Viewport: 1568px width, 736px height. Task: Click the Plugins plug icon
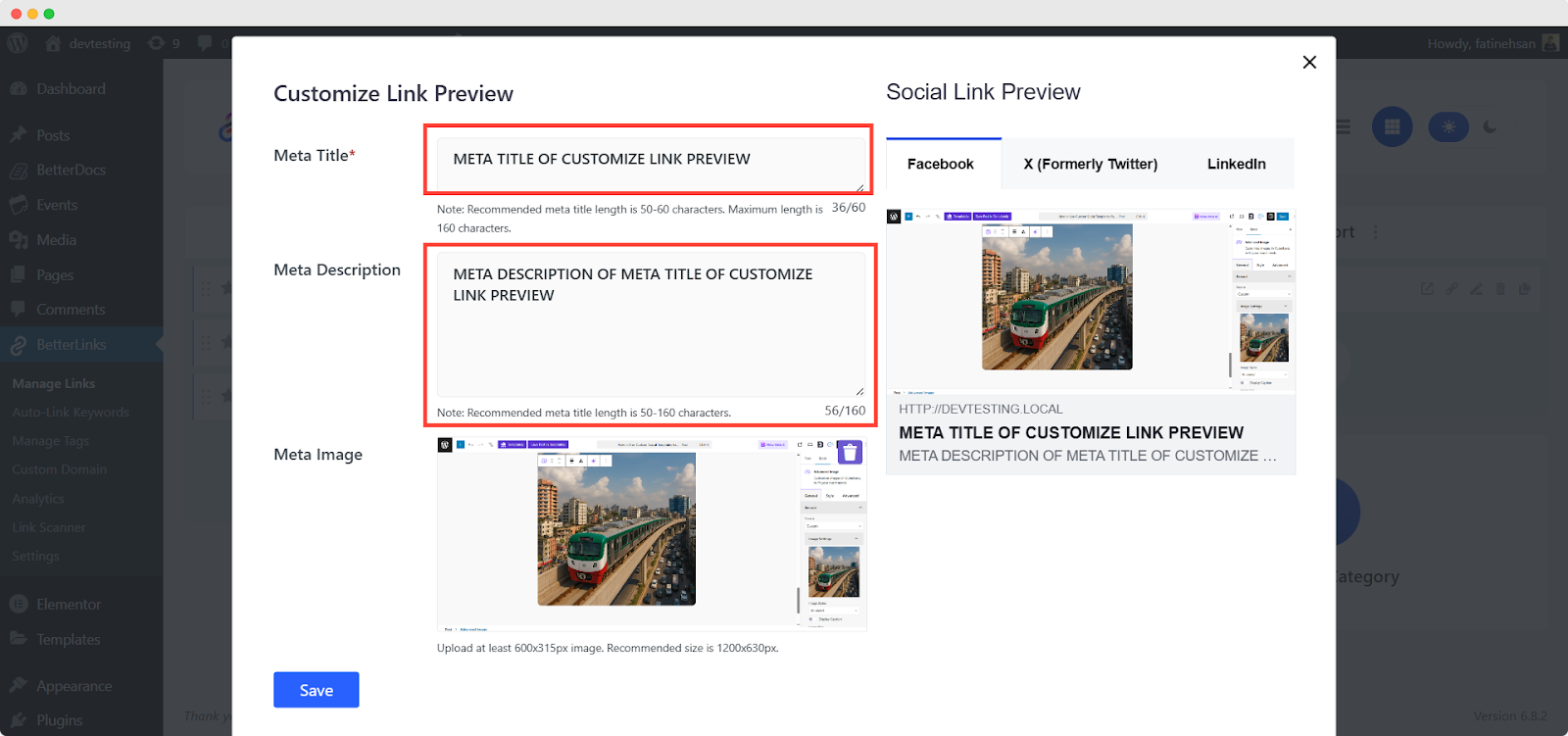19,720
